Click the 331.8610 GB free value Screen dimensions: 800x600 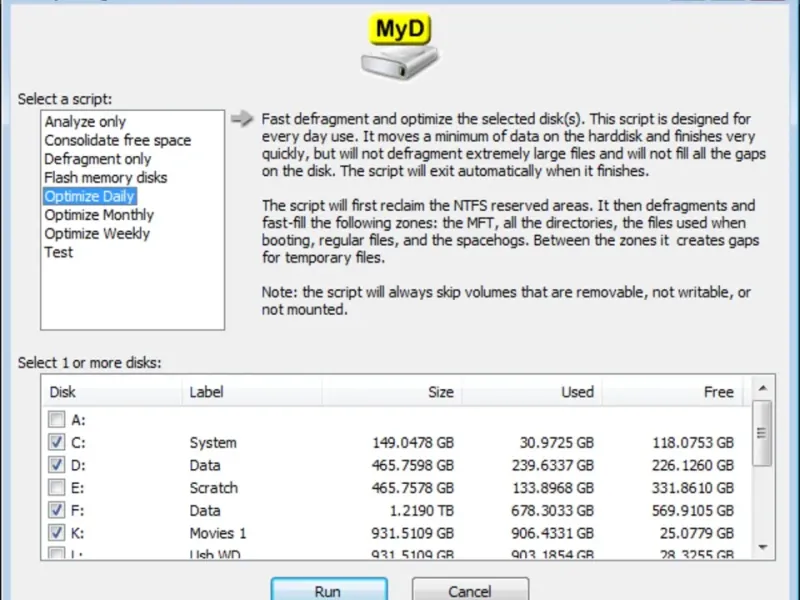click(x=693, y=488)
